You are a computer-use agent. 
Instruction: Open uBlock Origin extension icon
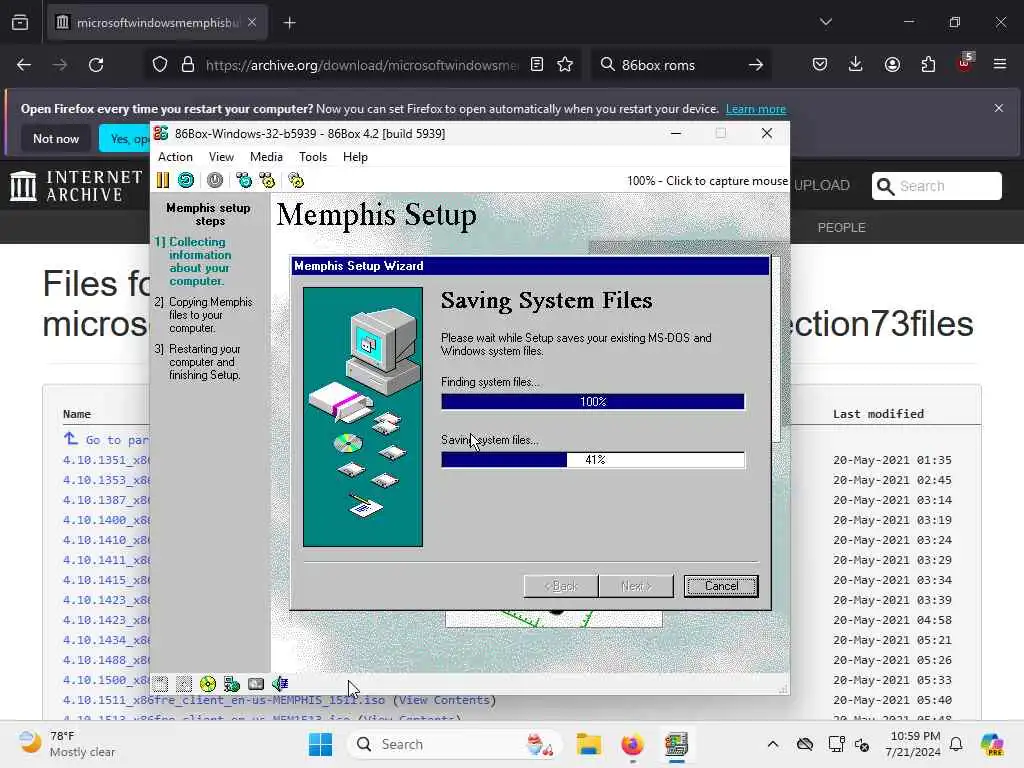[965, 63]
